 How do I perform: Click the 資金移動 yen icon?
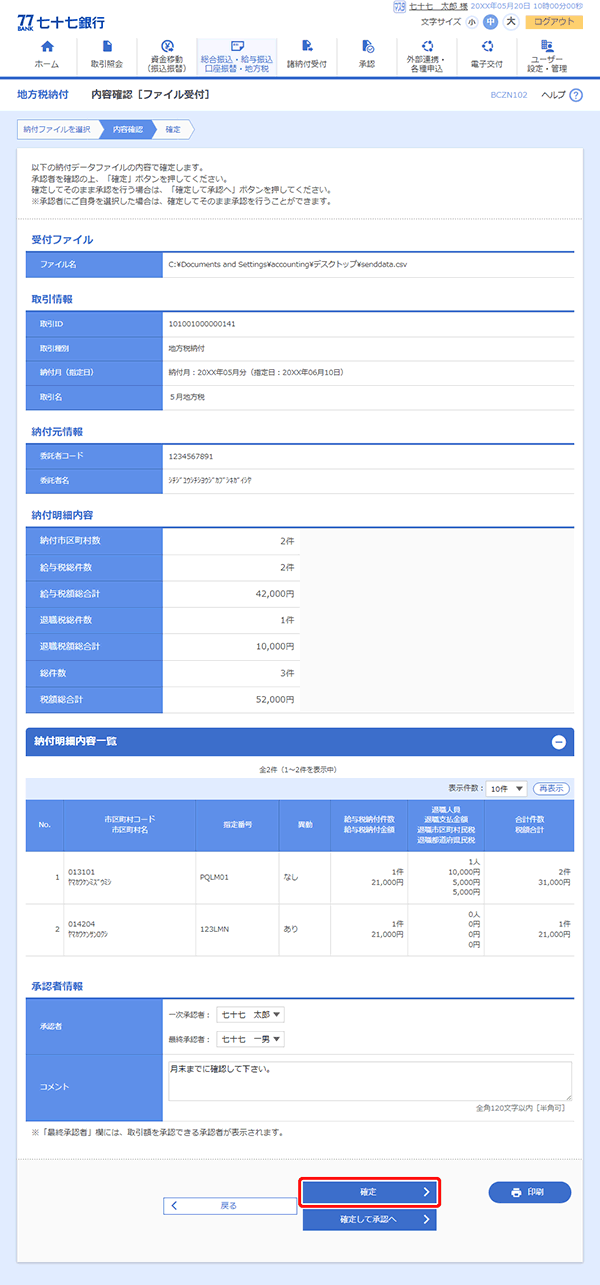pyautogui.click(x=167, y=47)
